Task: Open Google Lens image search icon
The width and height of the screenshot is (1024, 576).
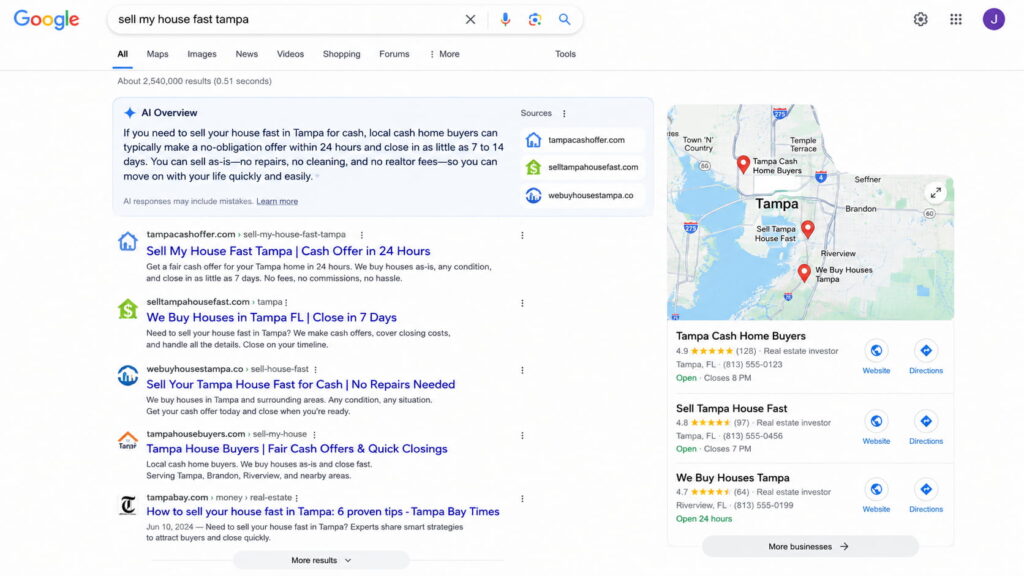Action: [x=535, y=20]
